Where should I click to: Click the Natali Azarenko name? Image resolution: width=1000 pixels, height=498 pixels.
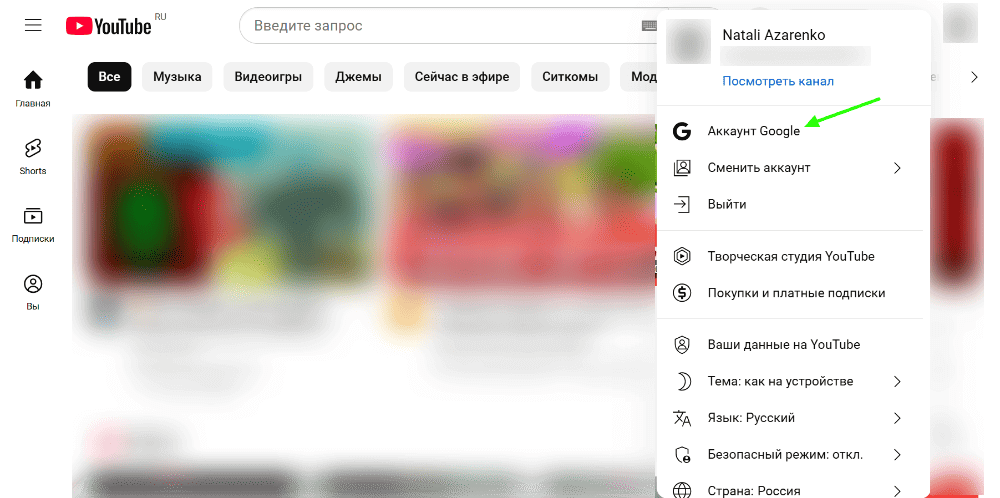(774, 35)
